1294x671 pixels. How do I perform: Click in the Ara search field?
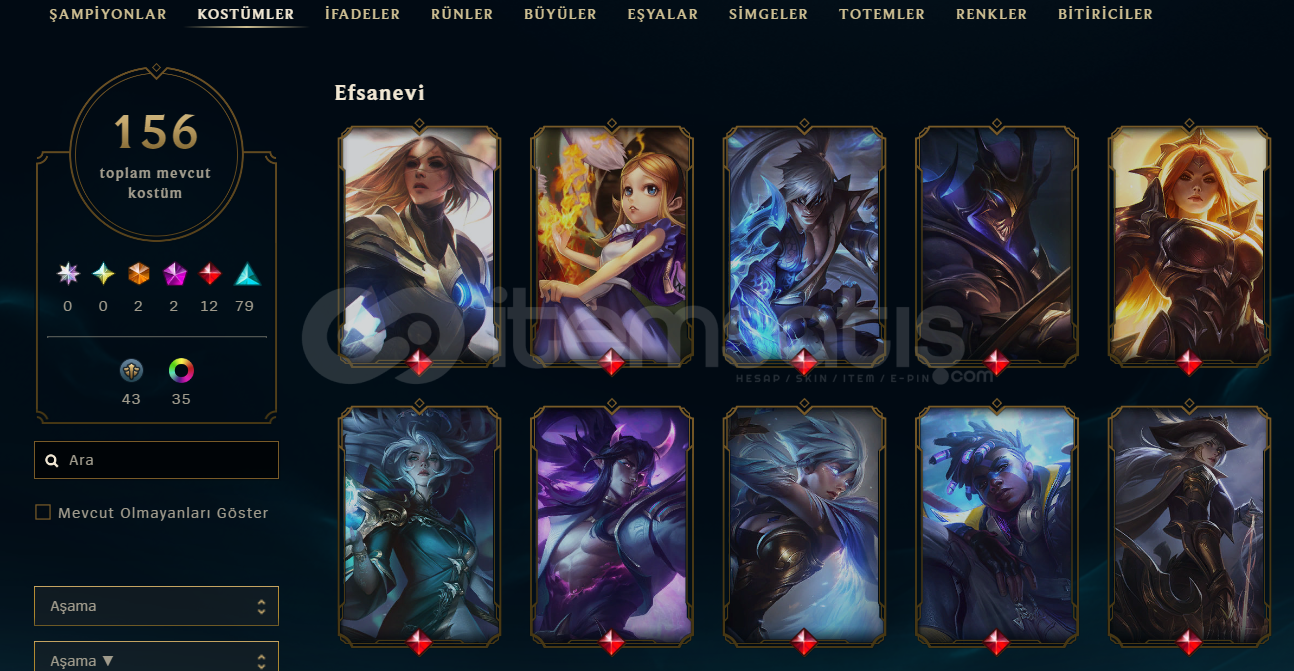(x=156, y=460)
